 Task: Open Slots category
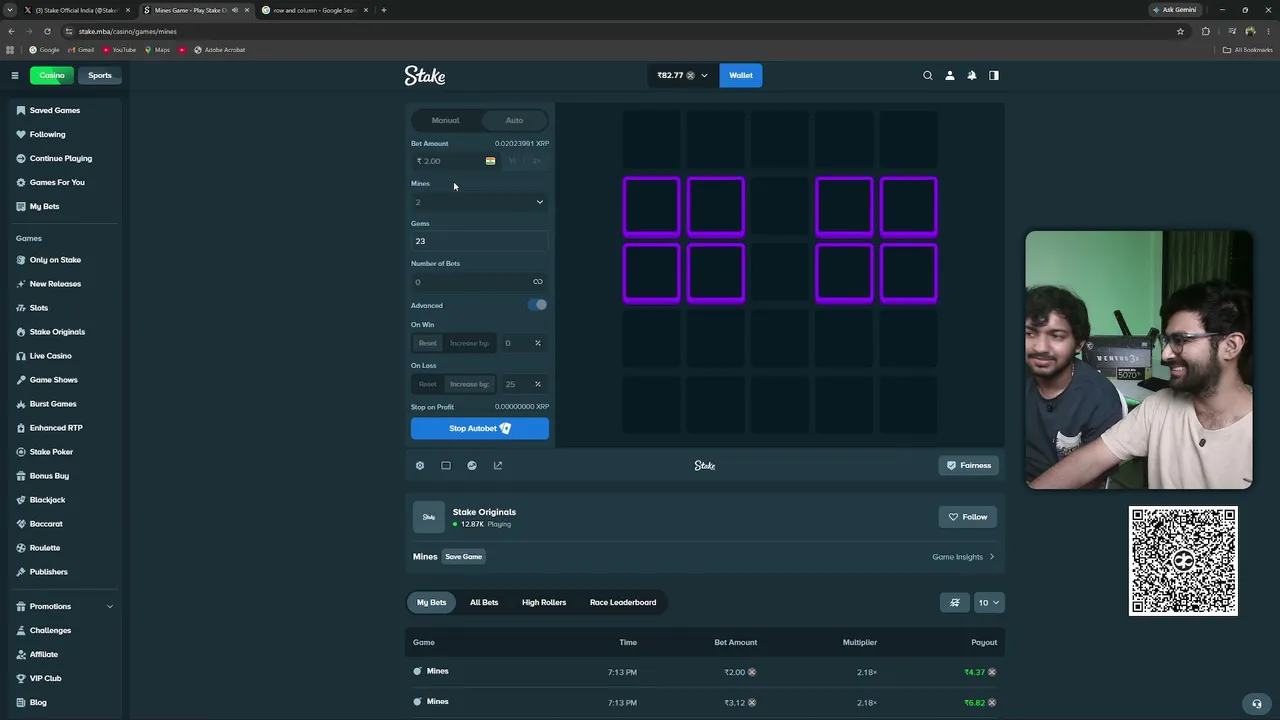point(38,308)
